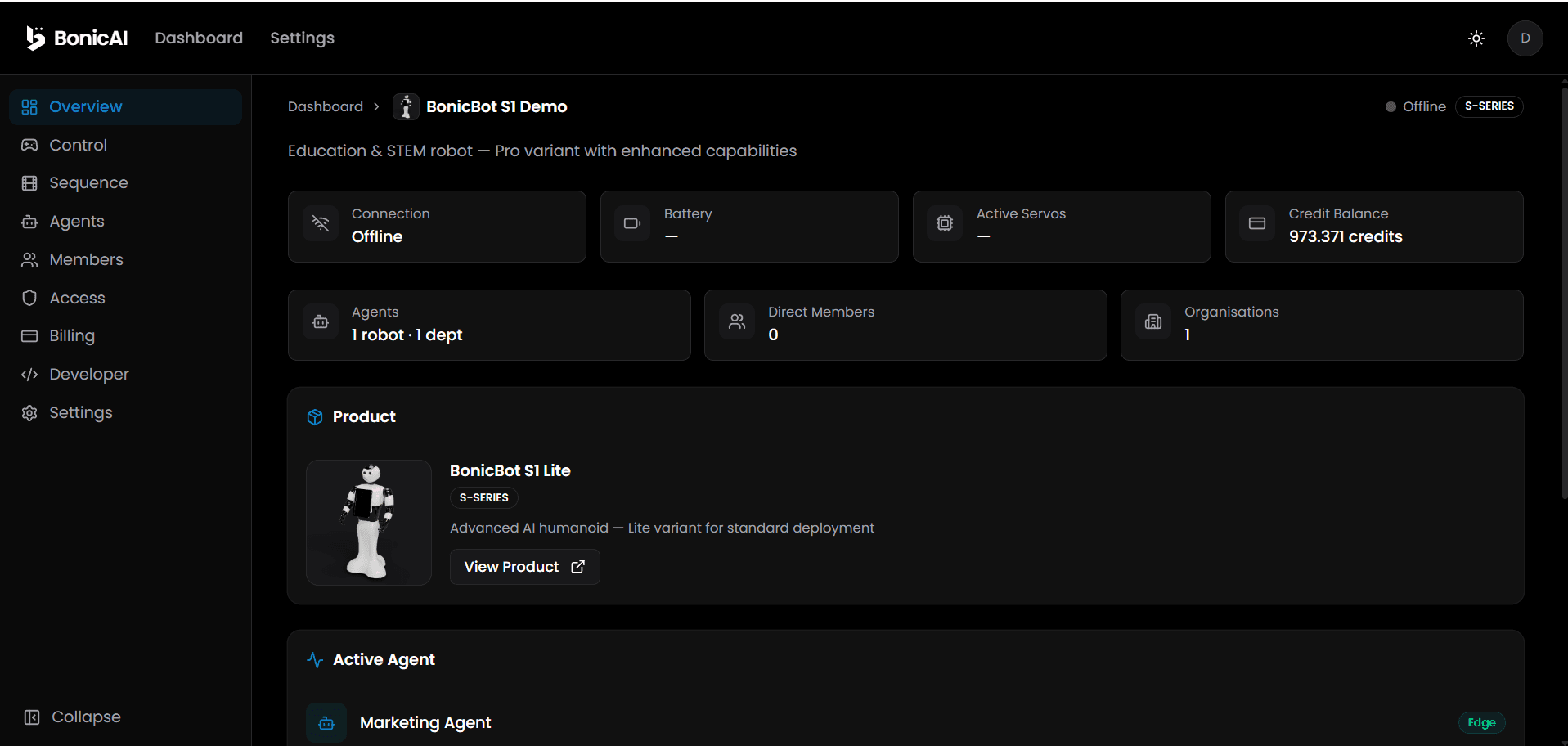The width and height of the screenshot is (1568, 746).
Task: Click the Dashboard breadcrumb link
Action: pos(326,106)
